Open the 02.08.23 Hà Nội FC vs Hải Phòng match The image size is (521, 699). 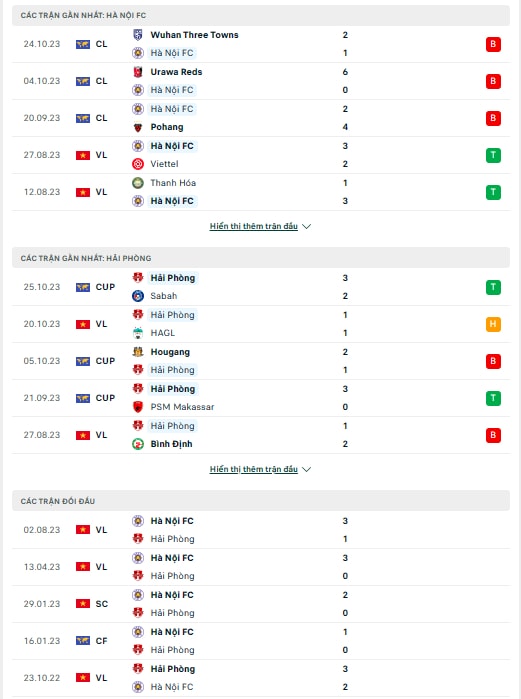261,530
